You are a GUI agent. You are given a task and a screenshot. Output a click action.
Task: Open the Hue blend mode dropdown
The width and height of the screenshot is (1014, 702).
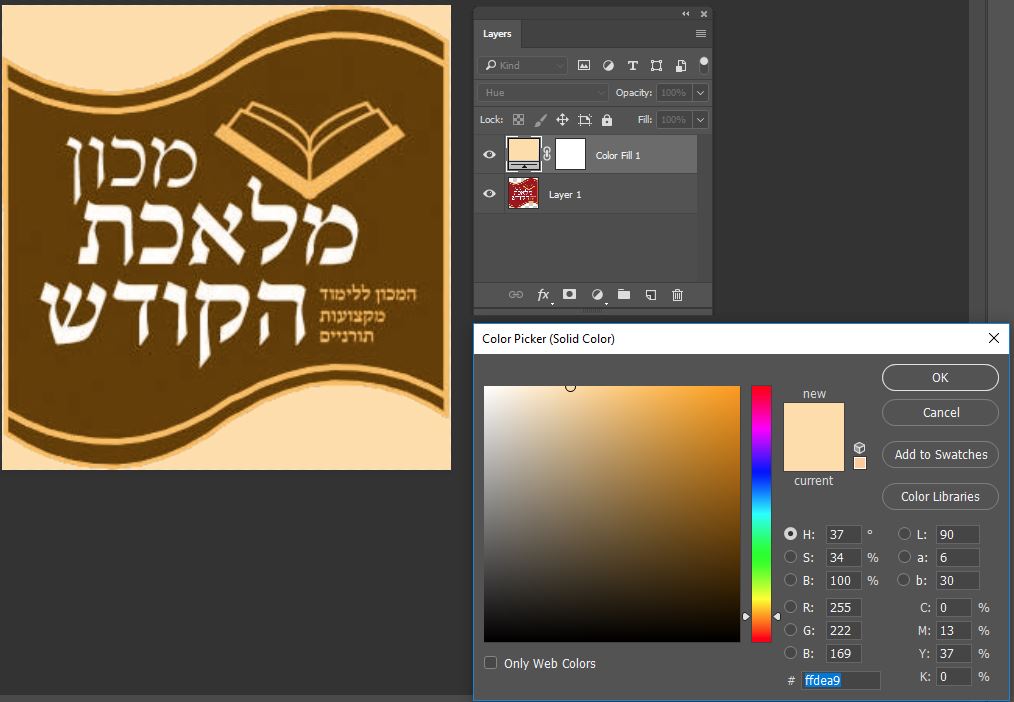tap(541, 91)
